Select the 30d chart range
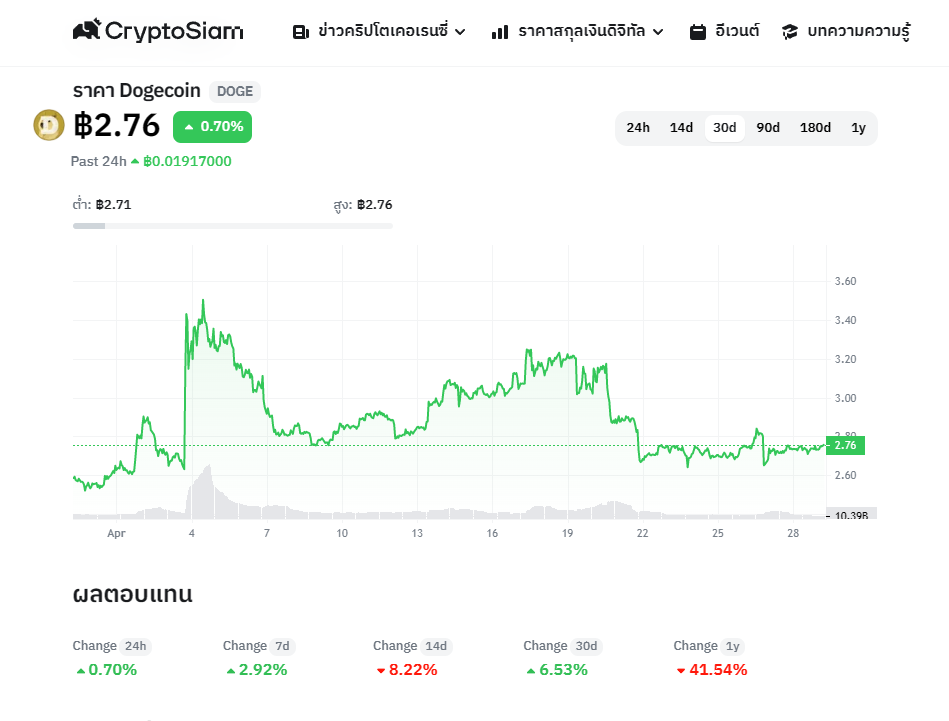Viewport: 949px width, 721px height. tap(724, 128)
